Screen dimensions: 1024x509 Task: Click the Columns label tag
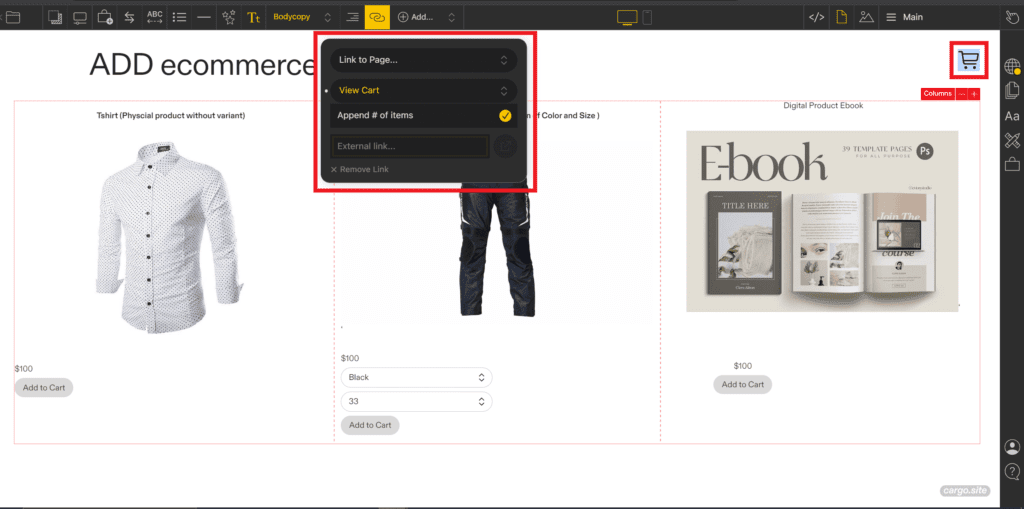[x=937, y=94]
